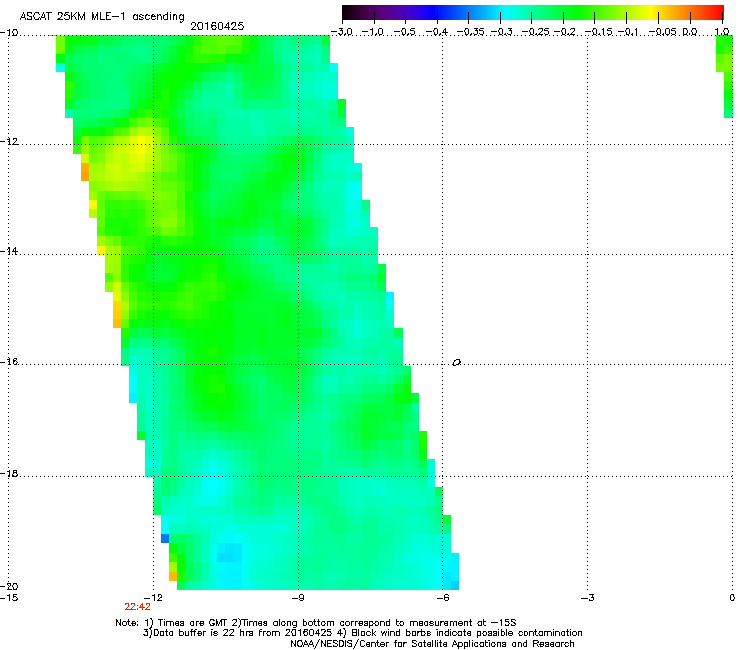Click latitude axis label -20
This screenshot has width=740, height=650.
[x=9, y=586]
